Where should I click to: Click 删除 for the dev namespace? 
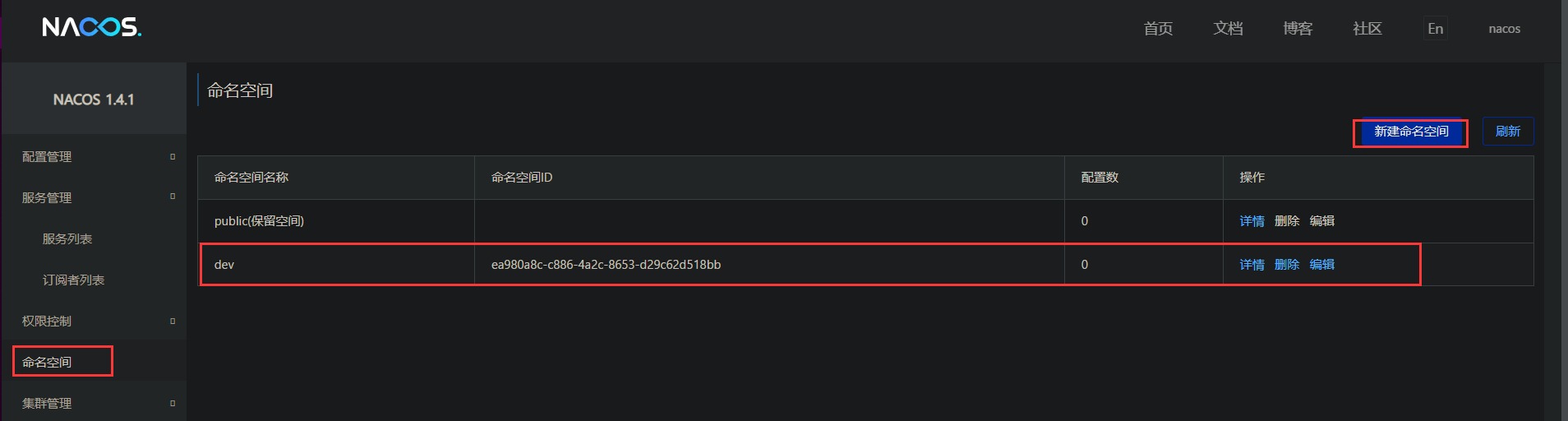pos(1286,265)
